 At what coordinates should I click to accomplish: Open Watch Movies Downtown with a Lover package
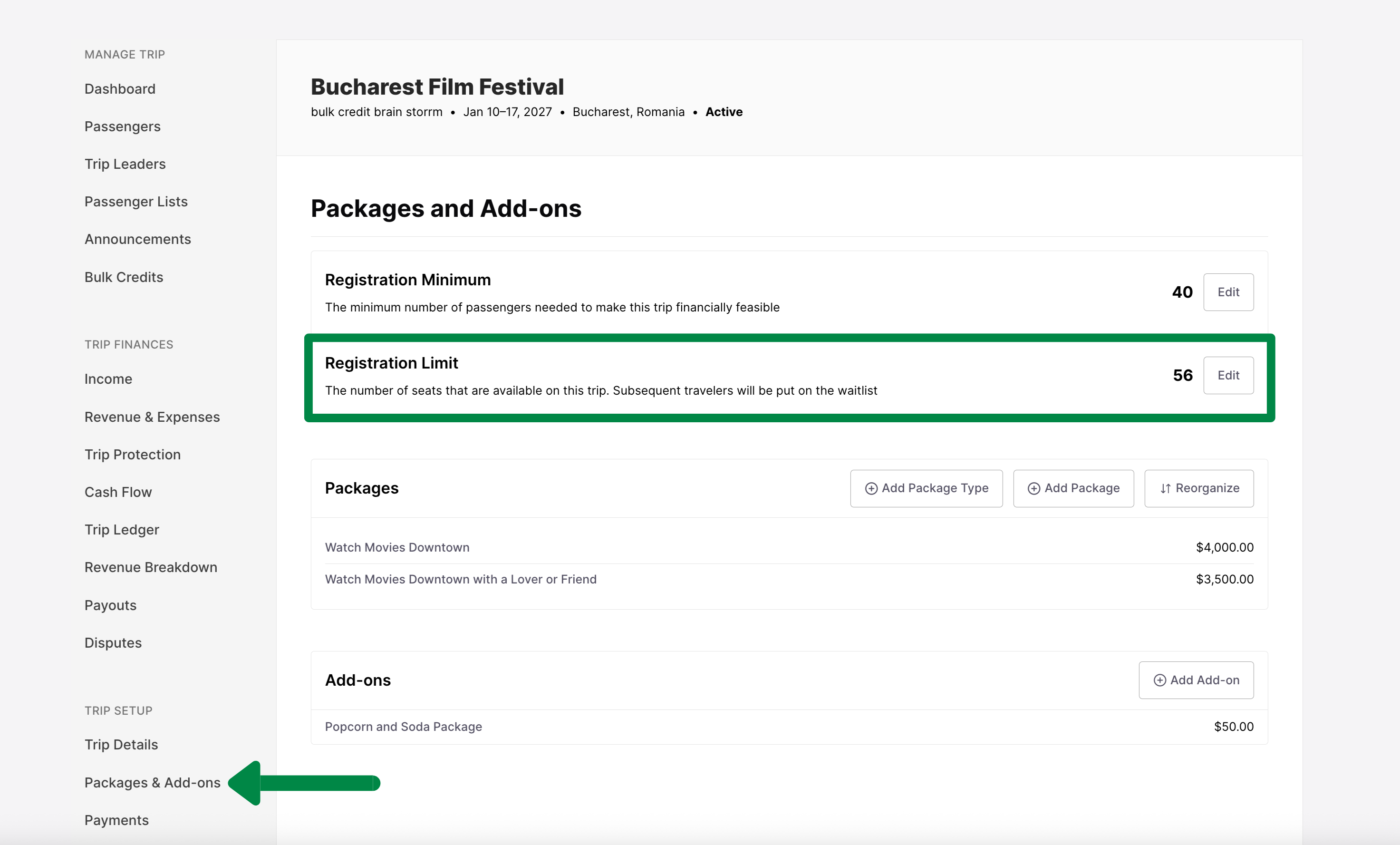(x=460, y=579)
